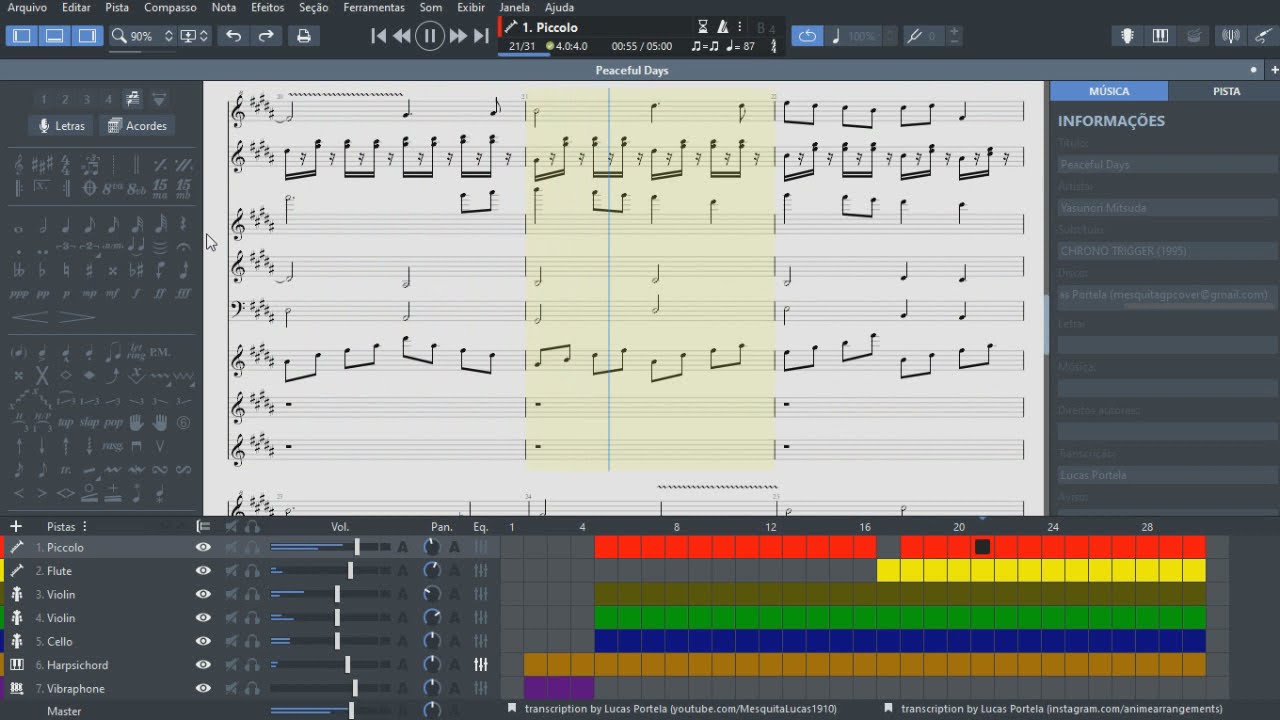Click the Cello pan knob
The image size is (1280, 720).
[432, 641]
